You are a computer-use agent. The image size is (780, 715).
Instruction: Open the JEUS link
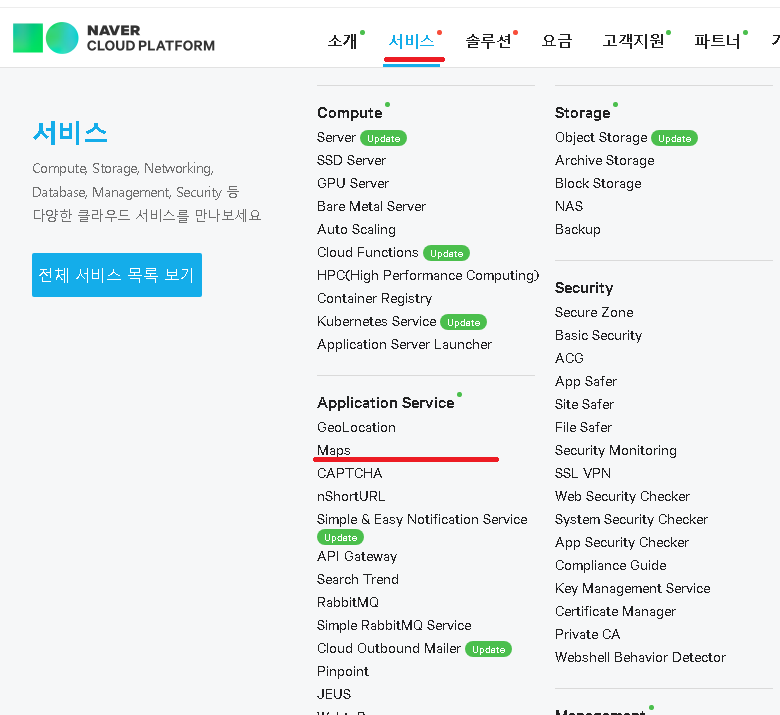[x=334, y=694]
